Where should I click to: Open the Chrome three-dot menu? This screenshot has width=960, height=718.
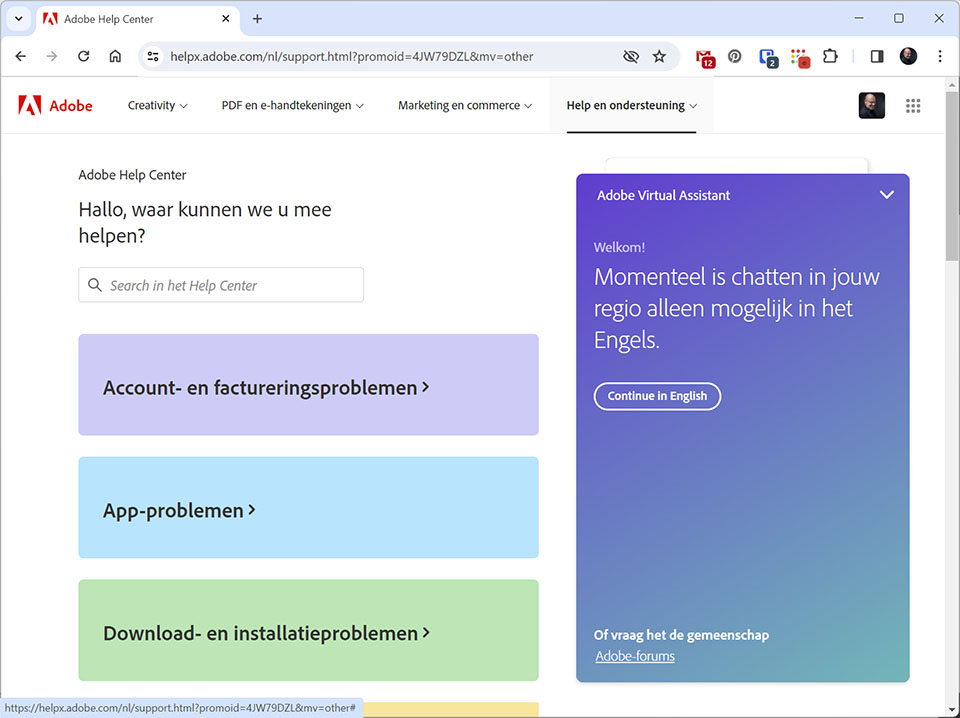point(940,56)
